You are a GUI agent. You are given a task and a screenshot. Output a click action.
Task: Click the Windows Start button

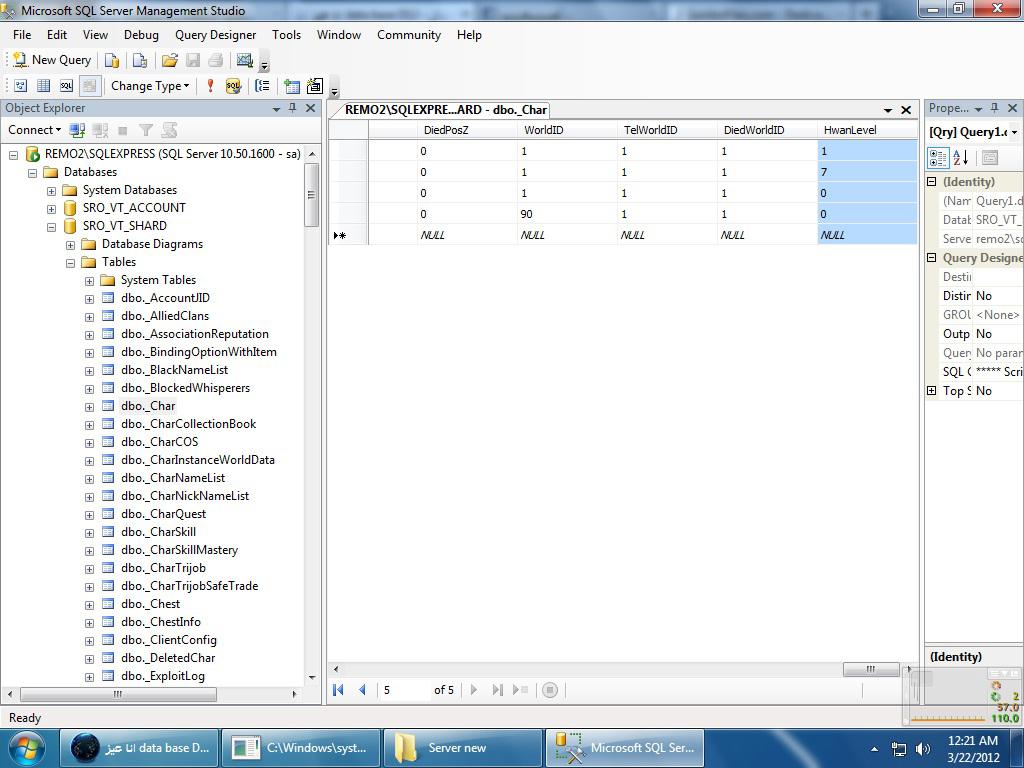point(26,748)
